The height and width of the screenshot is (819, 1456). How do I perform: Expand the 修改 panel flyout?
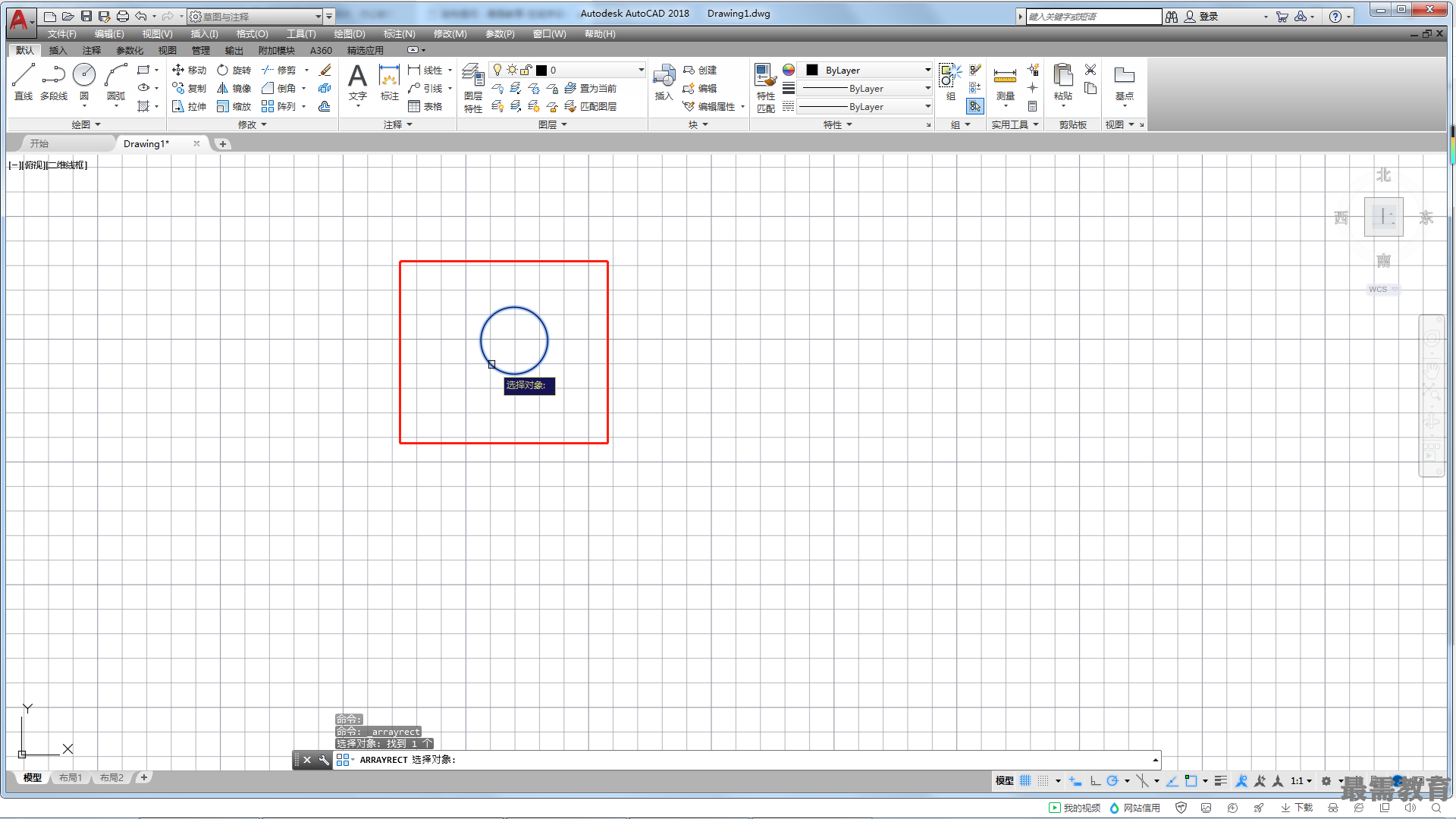click(x=253, y=124)
